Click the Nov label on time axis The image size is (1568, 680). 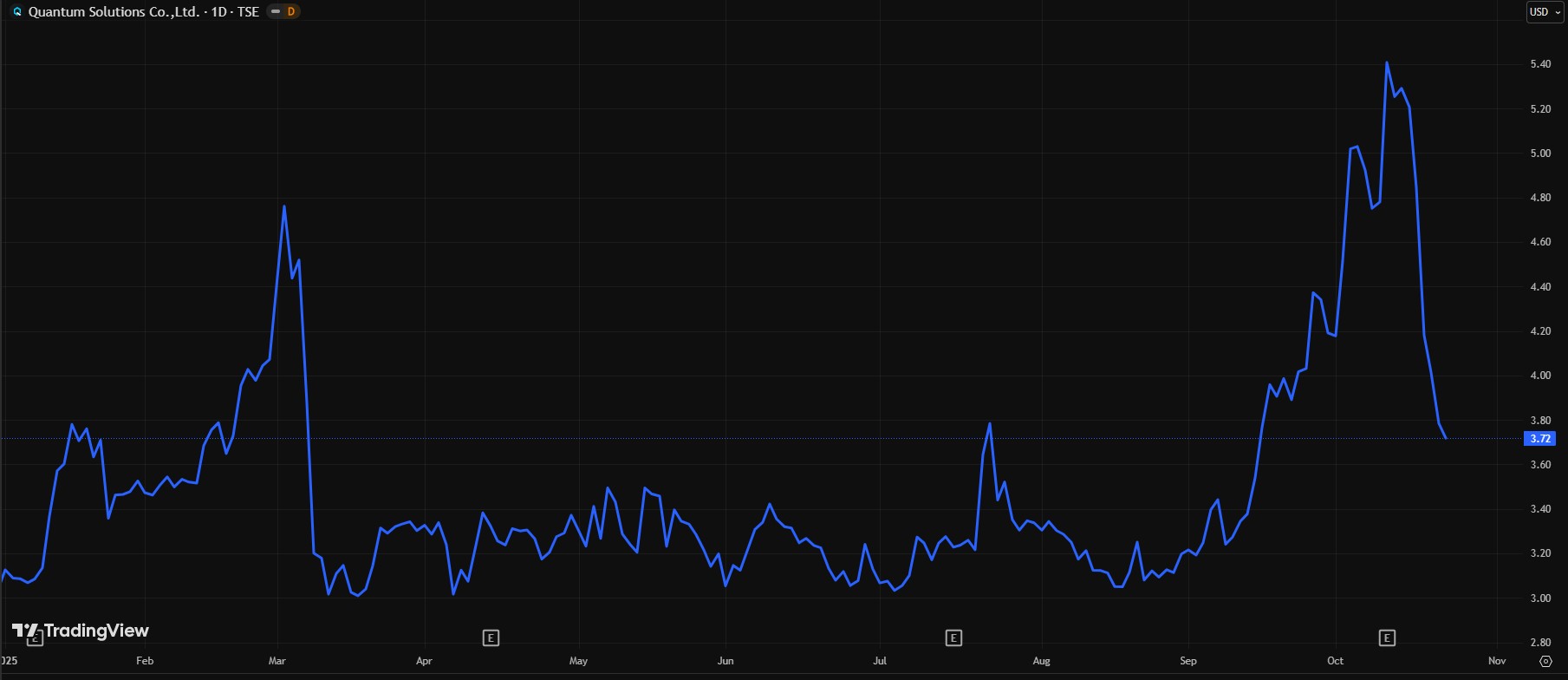(x=1497, y=661)
